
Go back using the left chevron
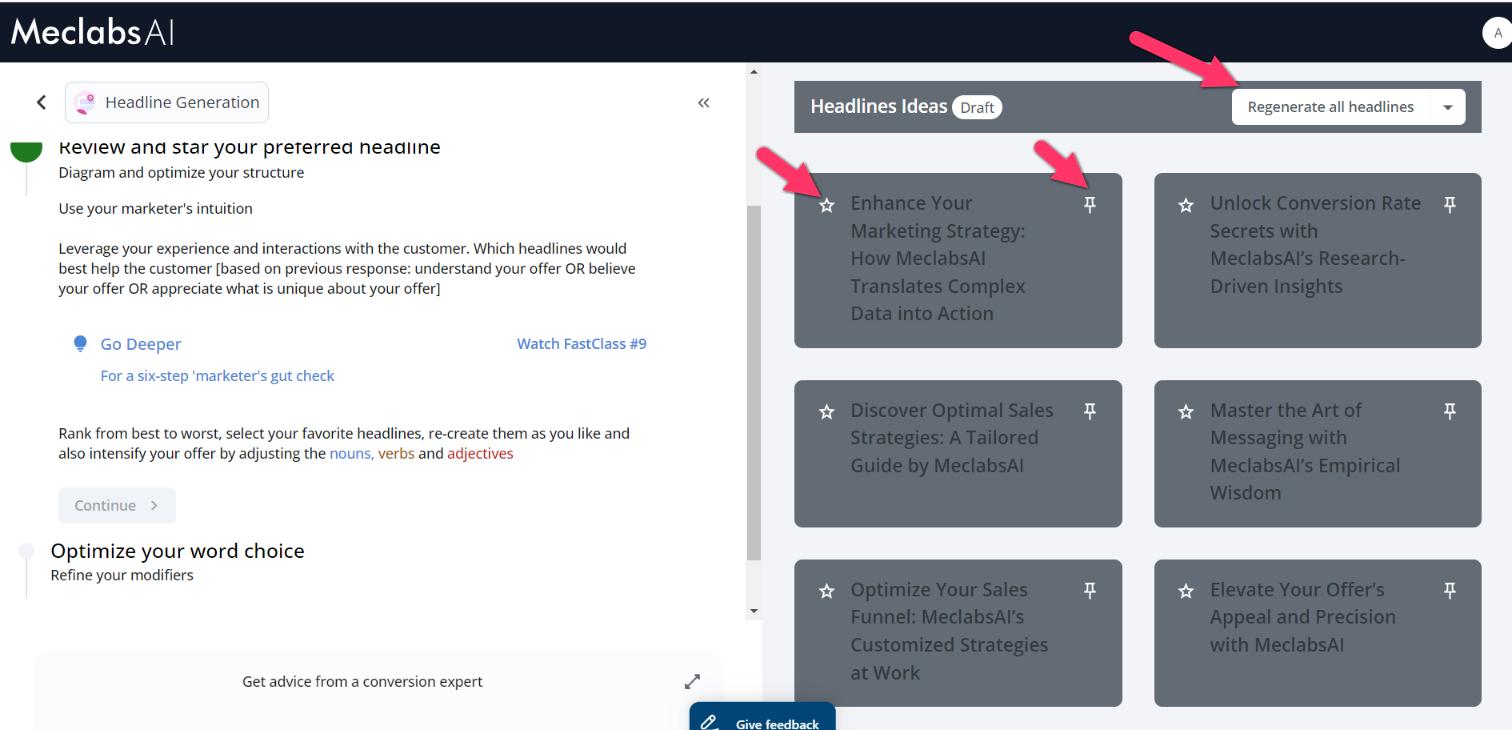tap(41, 102)
